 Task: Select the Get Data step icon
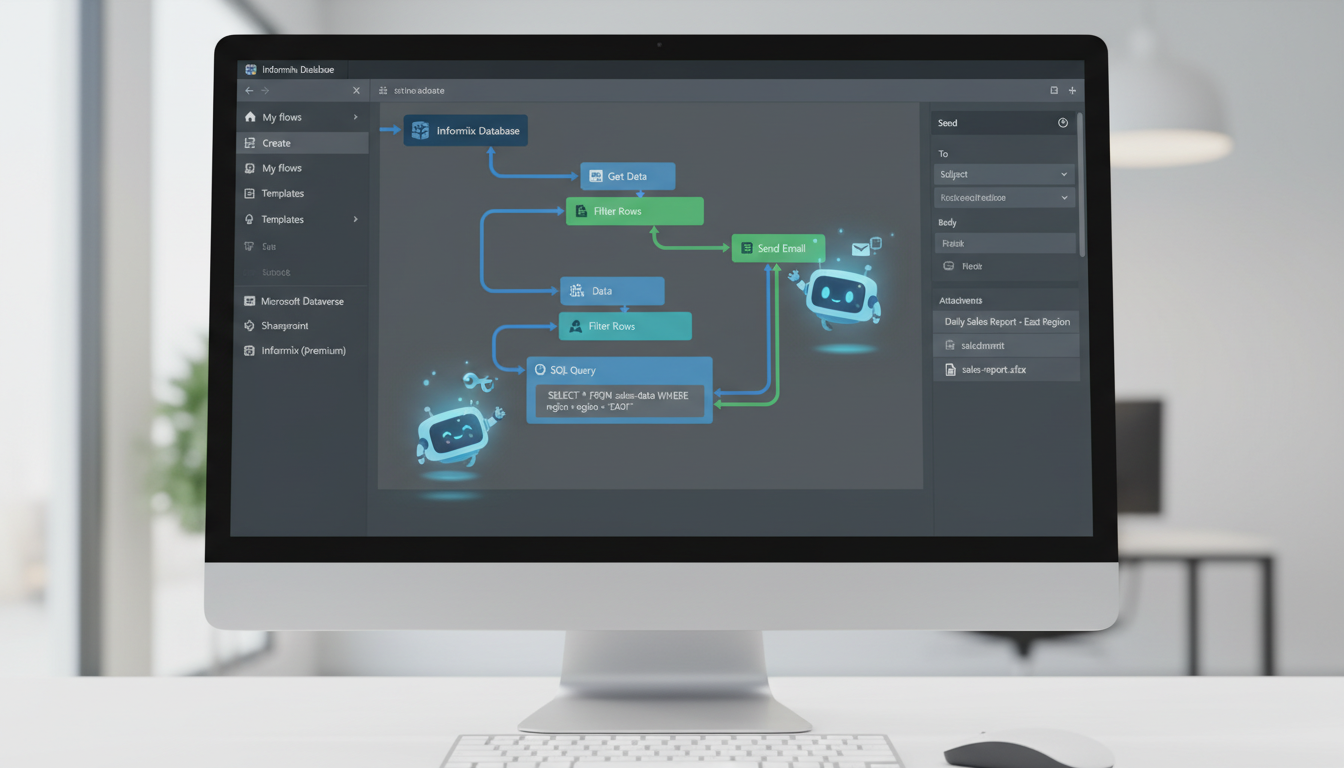pos(595,176)
